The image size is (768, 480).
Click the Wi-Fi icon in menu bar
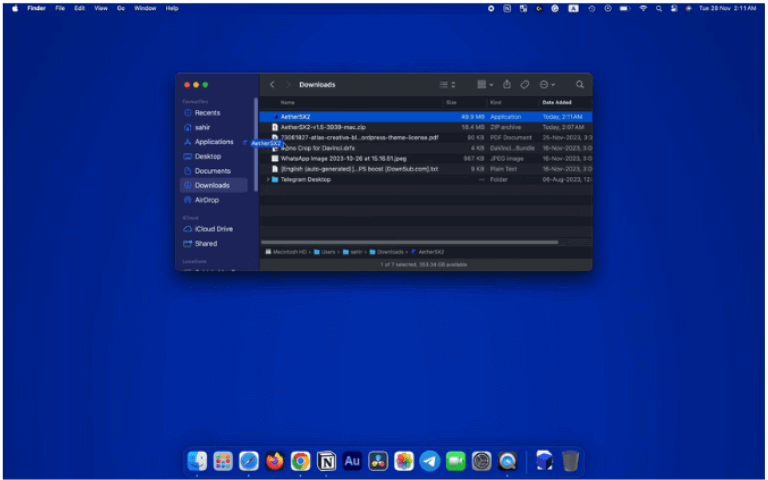643,8
